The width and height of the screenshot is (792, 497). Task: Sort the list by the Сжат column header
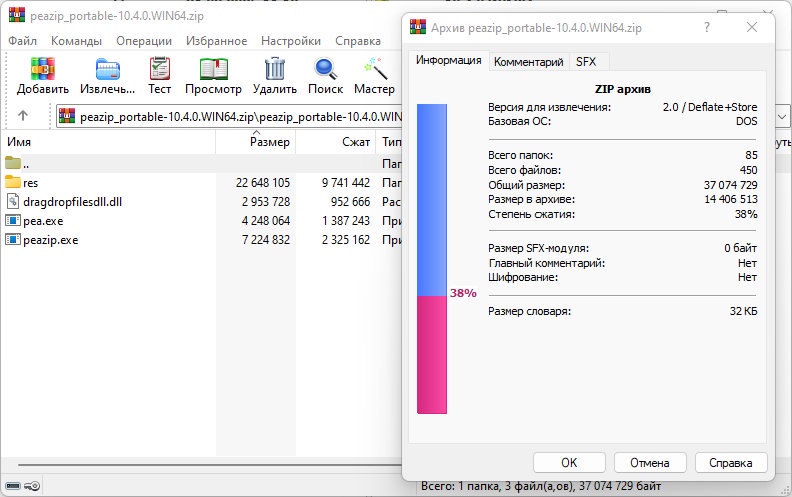tap(336, 142)
